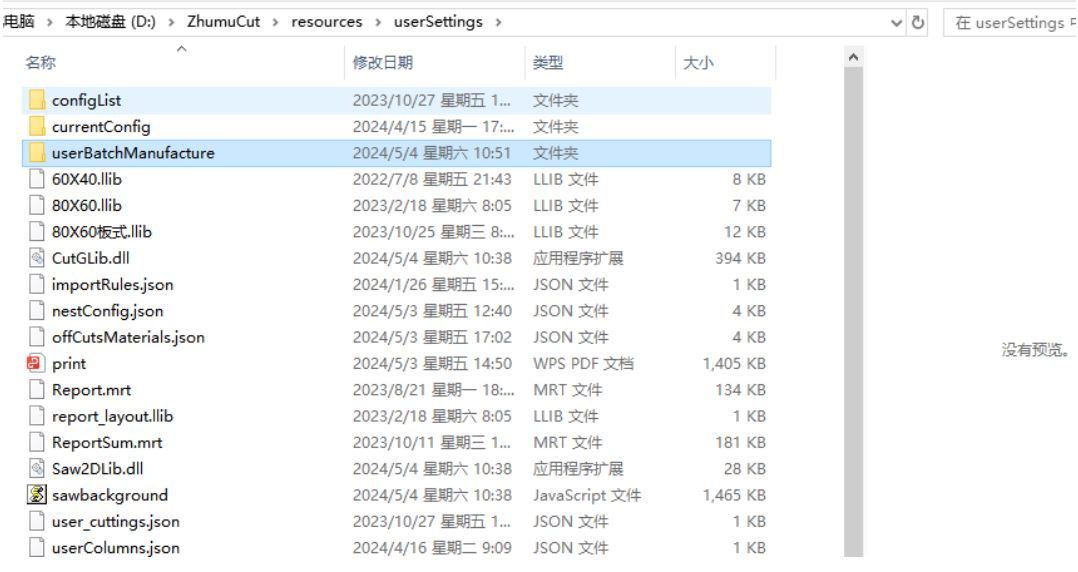Expand the chevron after 本地磁盘 (D:)
This screenshot has width=1078, height=572.
[x=171, y=22]
